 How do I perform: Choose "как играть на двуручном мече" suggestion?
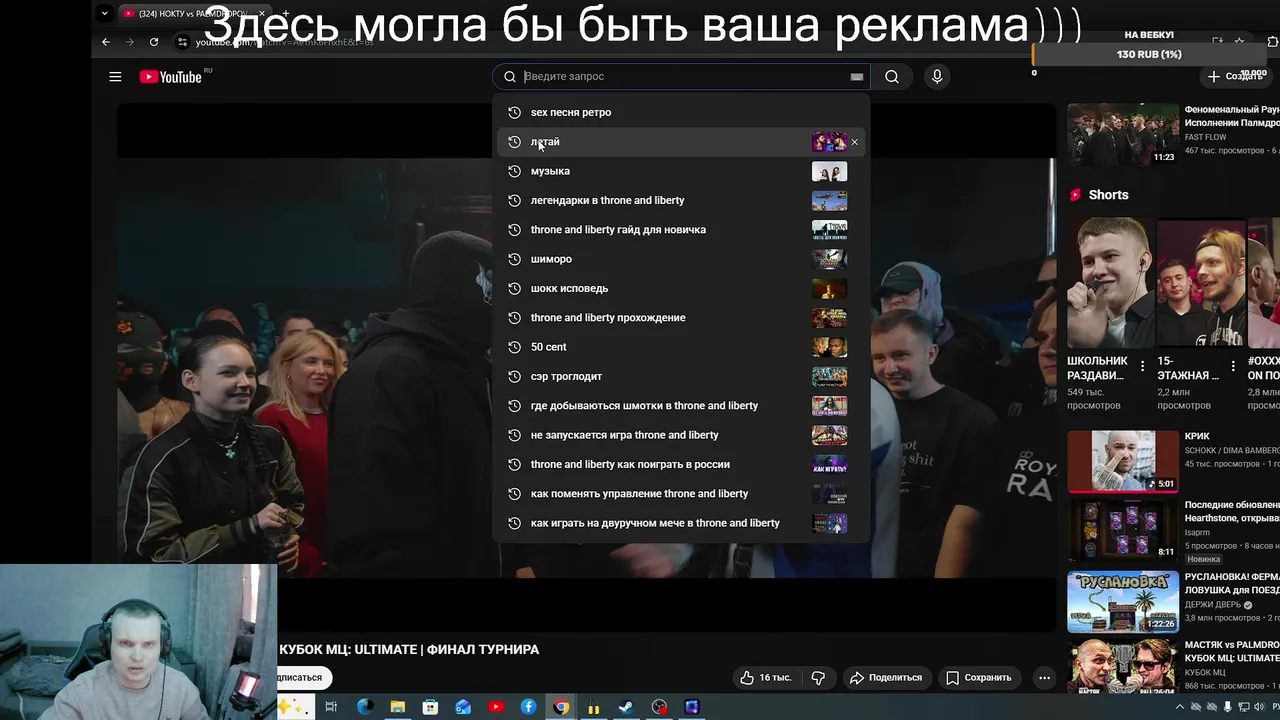click(681, 523)
